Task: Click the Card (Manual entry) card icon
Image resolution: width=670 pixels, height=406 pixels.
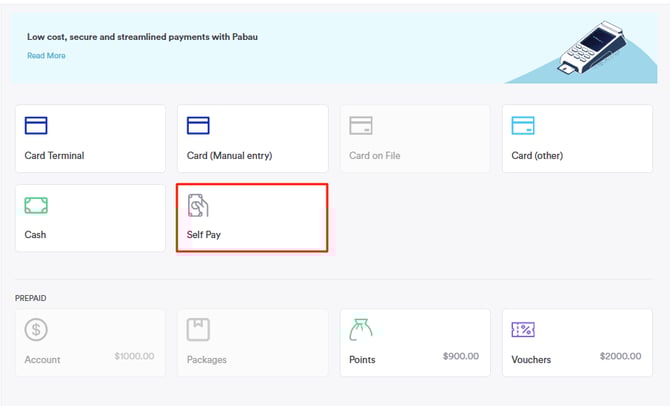Action: (x=198, y=126)
